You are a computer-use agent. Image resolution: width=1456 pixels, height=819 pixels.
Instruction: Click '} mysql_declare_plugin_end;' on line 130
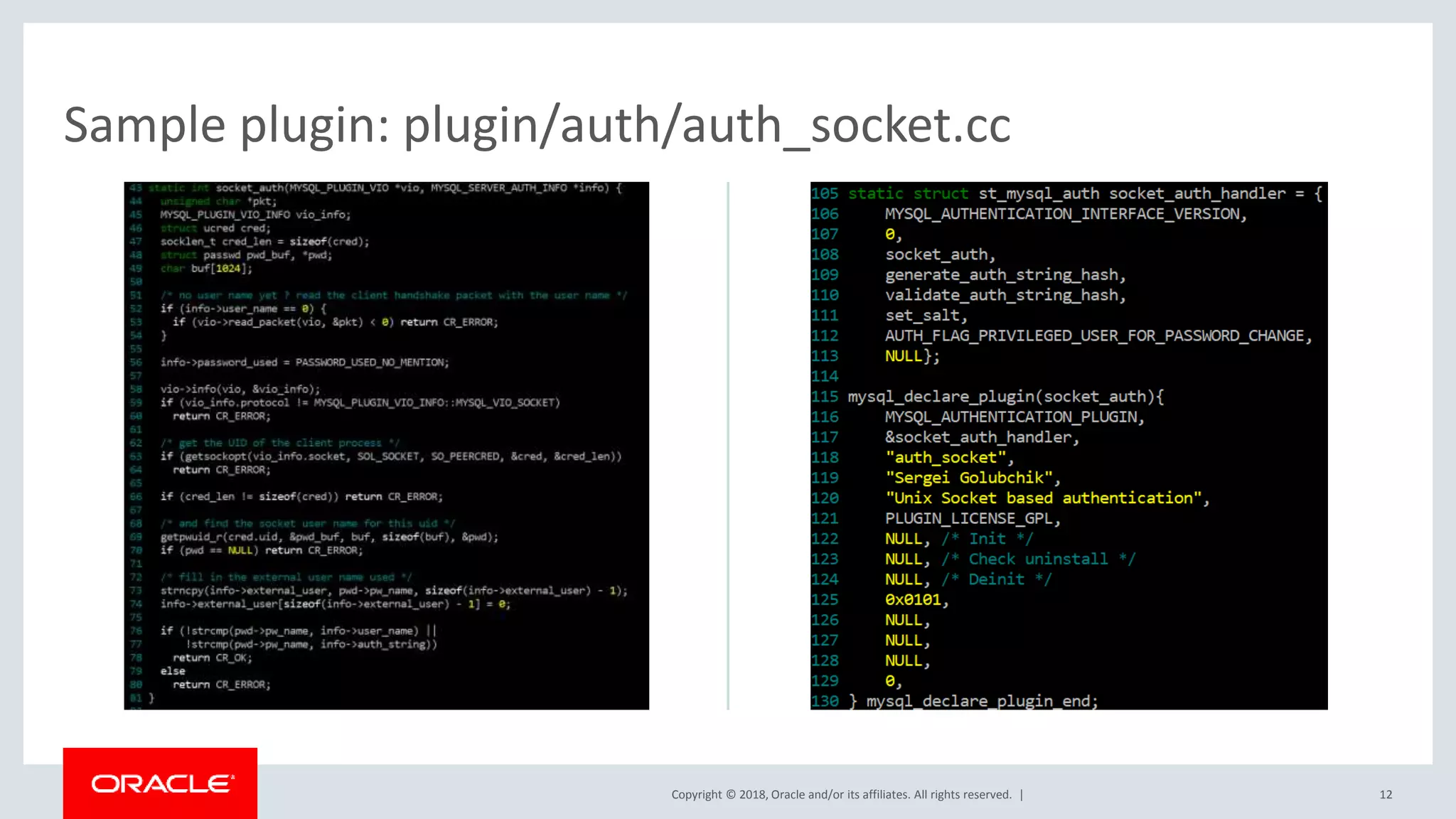[973, 701]
